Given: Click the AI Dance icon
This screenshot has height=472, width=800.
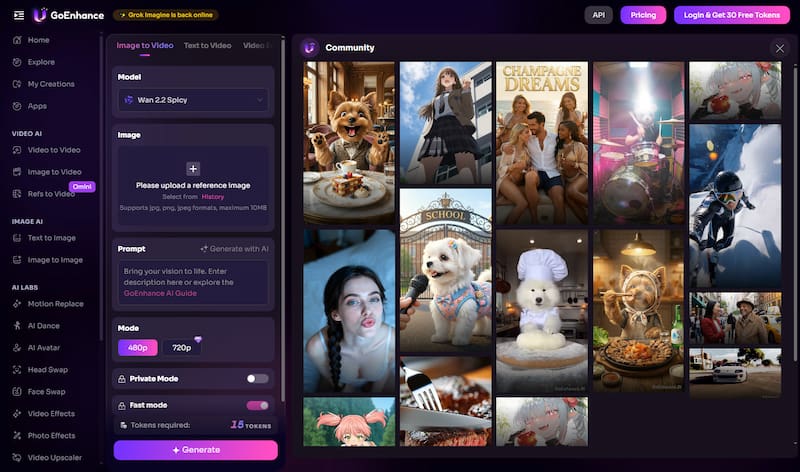Looking at the screenshot, I should (17, 325).
